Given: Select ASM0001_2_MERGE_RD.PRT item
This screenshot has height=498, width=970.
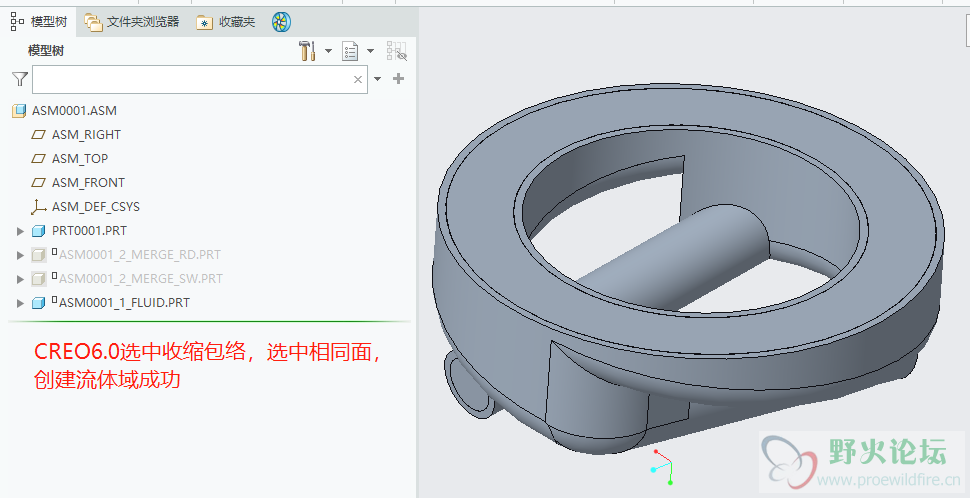Looking at the screenshot, I should (140, 255).
